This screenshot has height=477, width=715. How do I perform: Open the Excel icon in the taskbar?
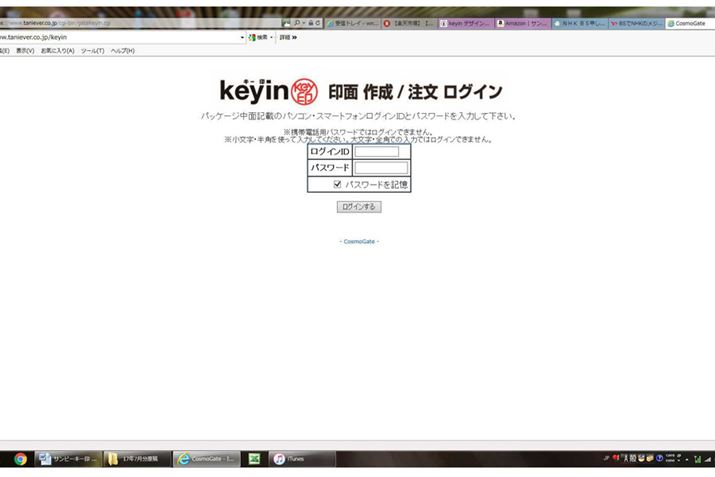point(254,459)
